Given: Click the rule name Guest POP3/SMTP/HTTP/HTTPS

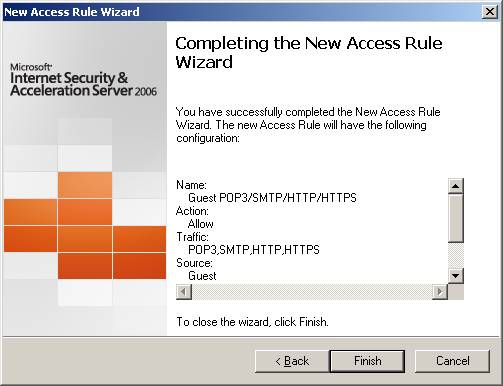Looking at the screenshot, I should click(272, 198).
